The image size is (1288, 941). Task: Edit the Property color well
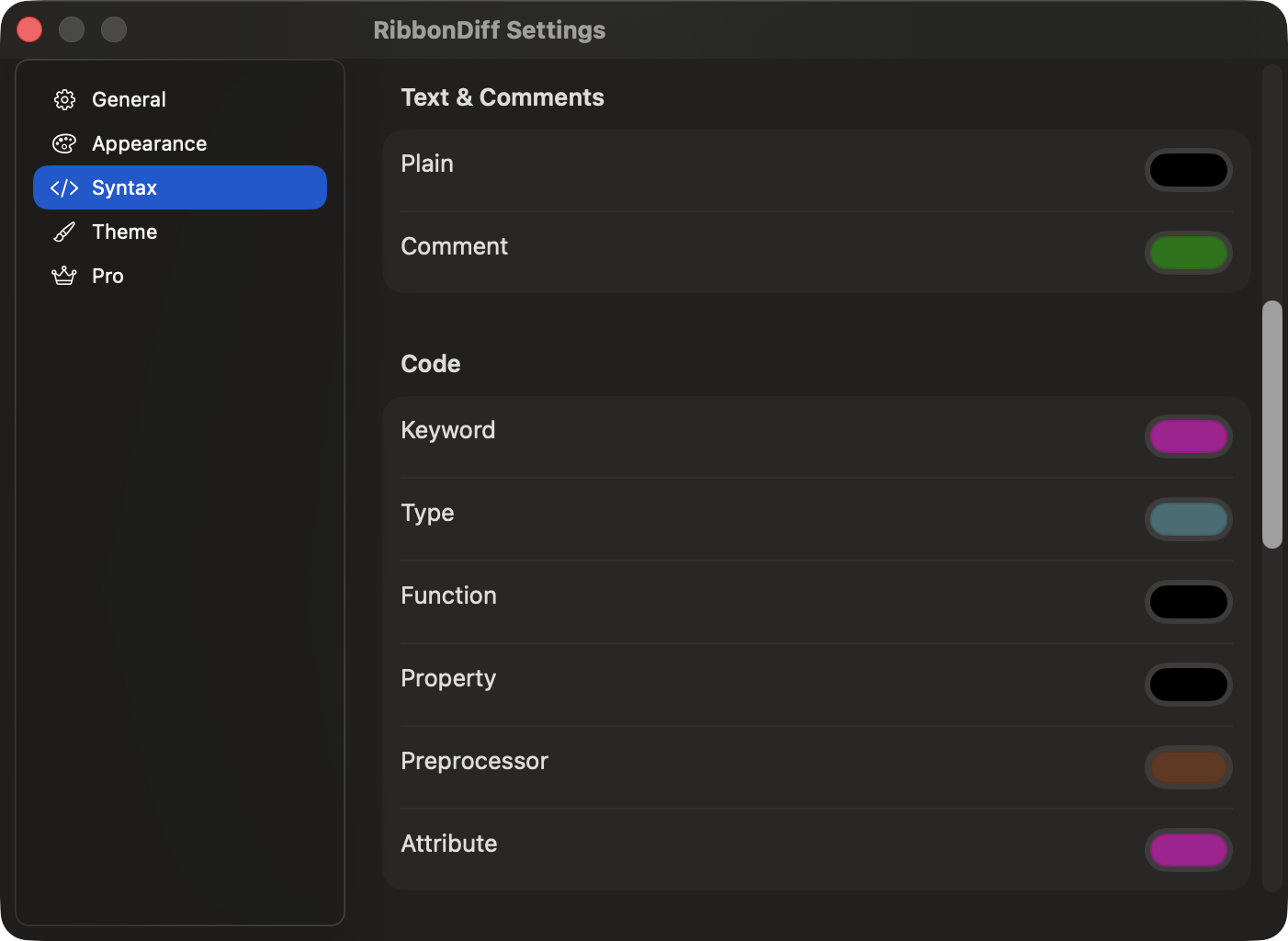(x=1189, y=685)
